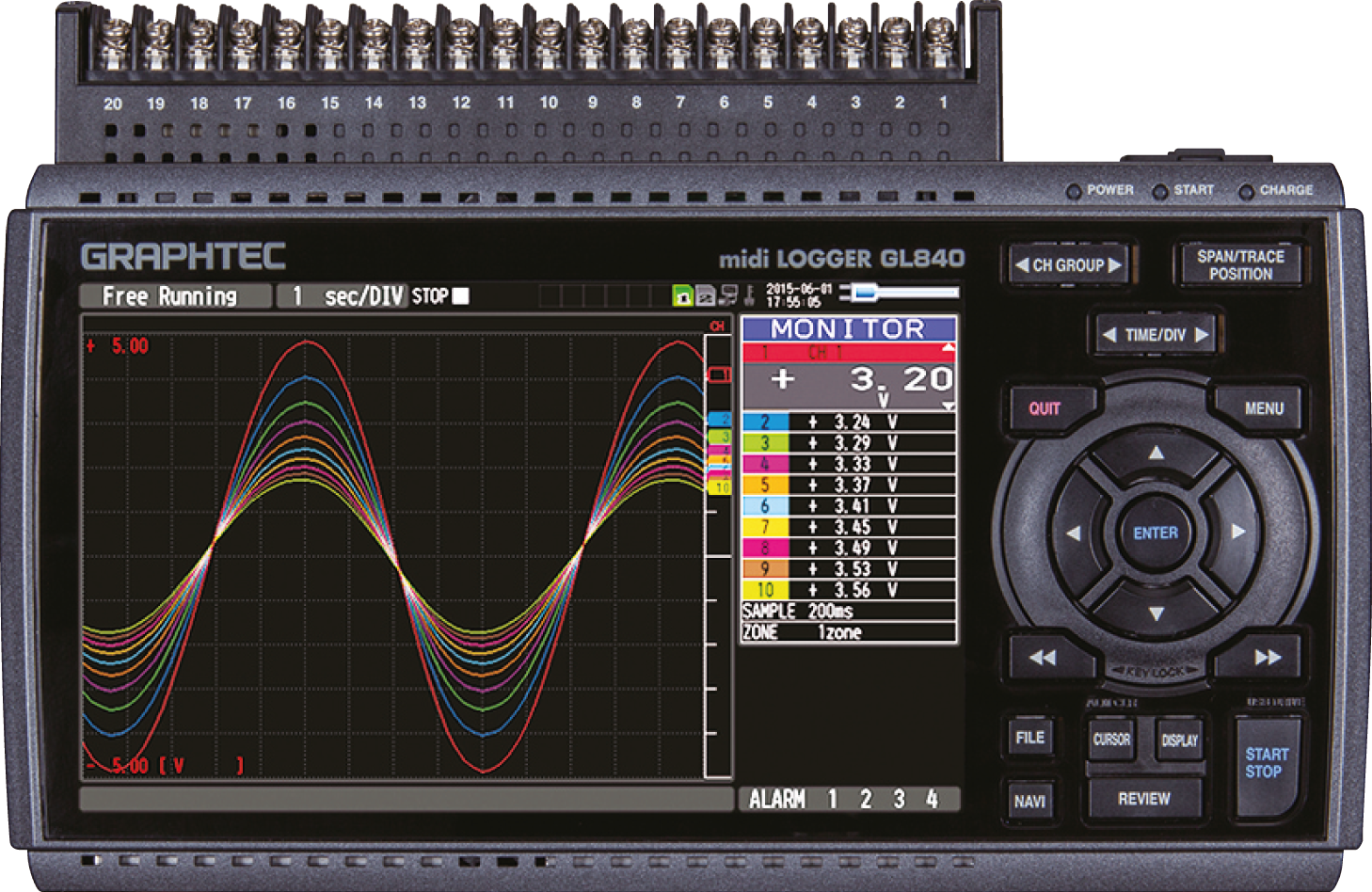Select the yellow channel 10 trace marker
Viewport: 1372px width, 892px height.
pyautogui.click(x=719, y=487)
